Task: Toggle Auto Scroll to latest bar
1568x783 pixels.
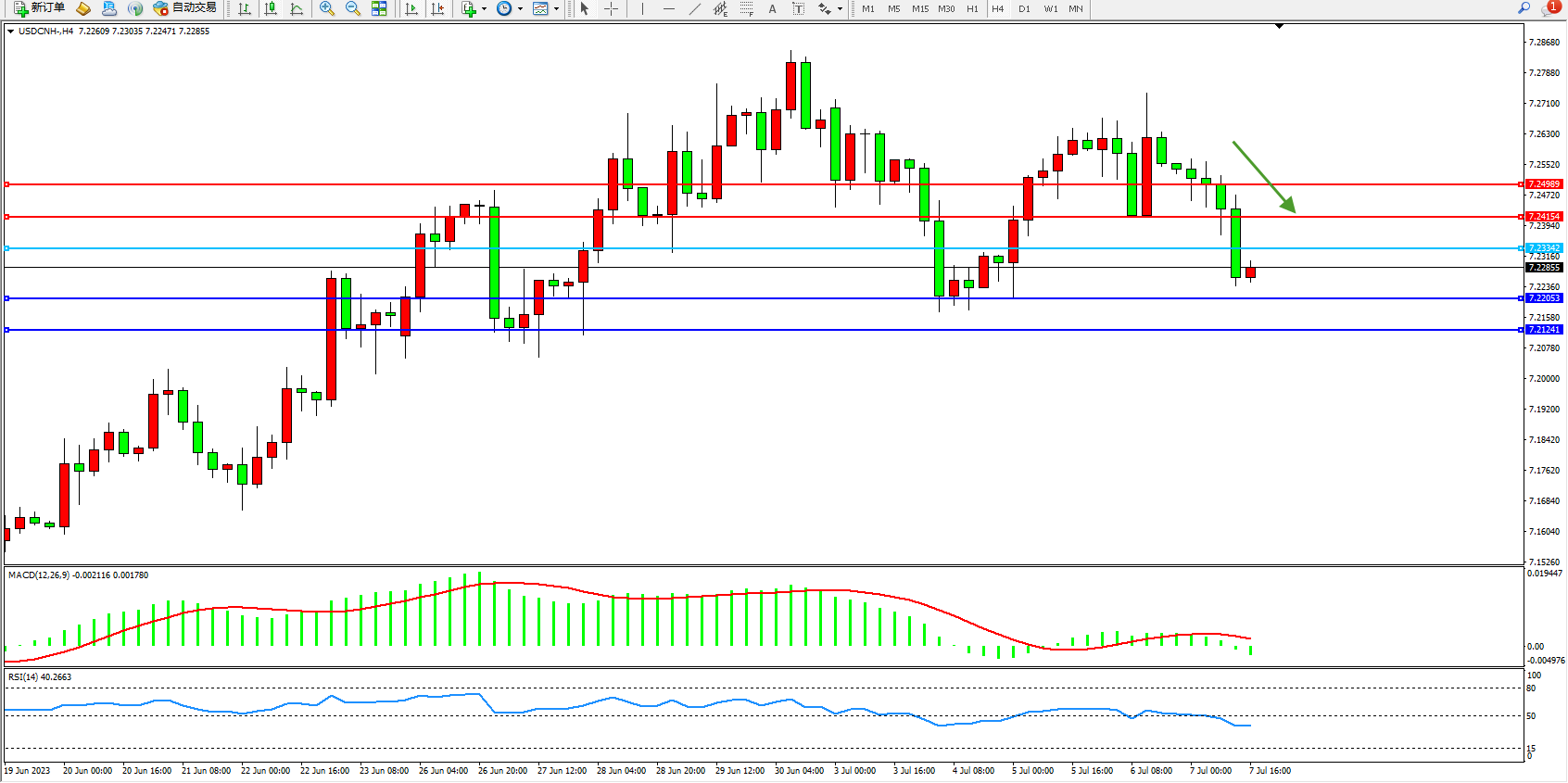Action: pyautogui.click(x=411, y=8)
